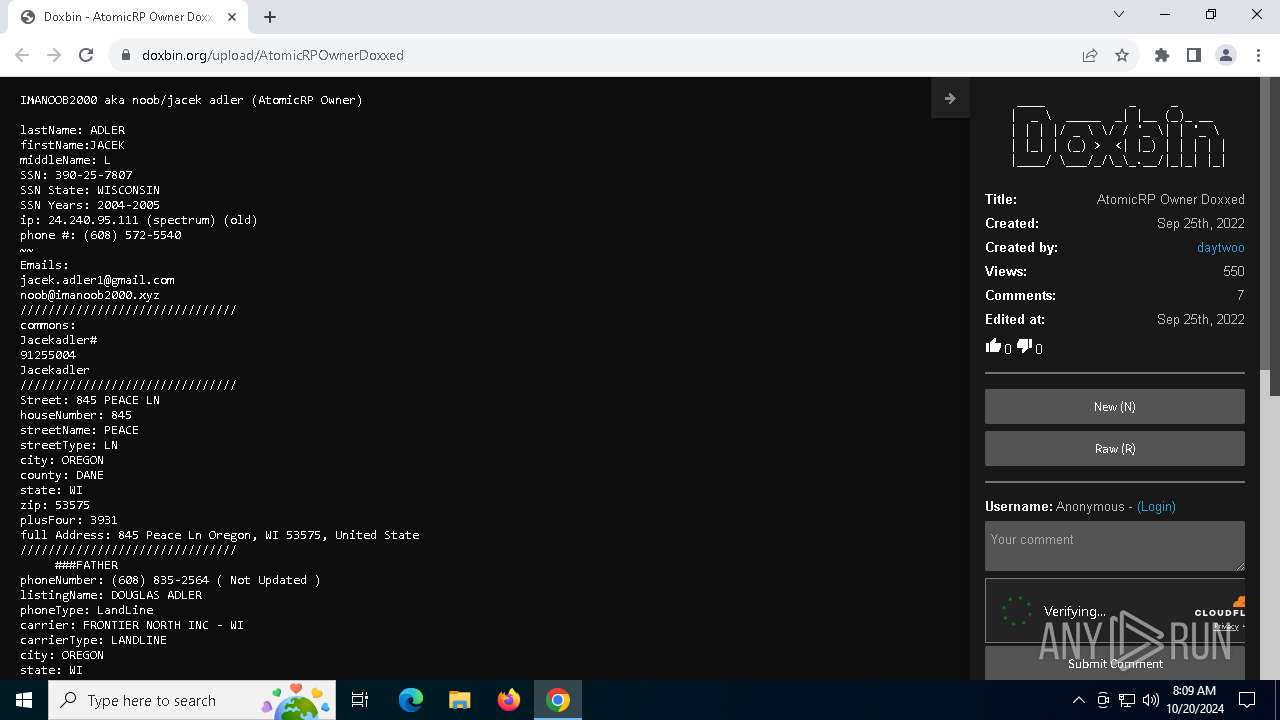Click the Raw (R) button
Screen dimensions: 1280x720
click(1115, 449)
